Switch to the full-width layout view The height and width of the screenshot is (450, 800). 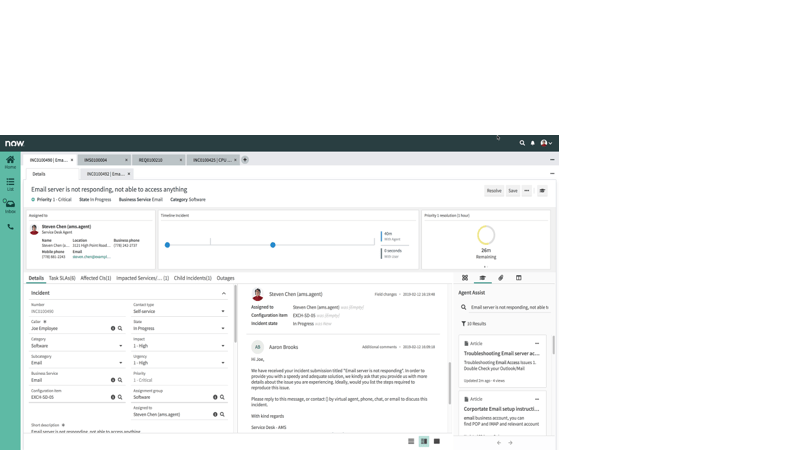point(437,441)
